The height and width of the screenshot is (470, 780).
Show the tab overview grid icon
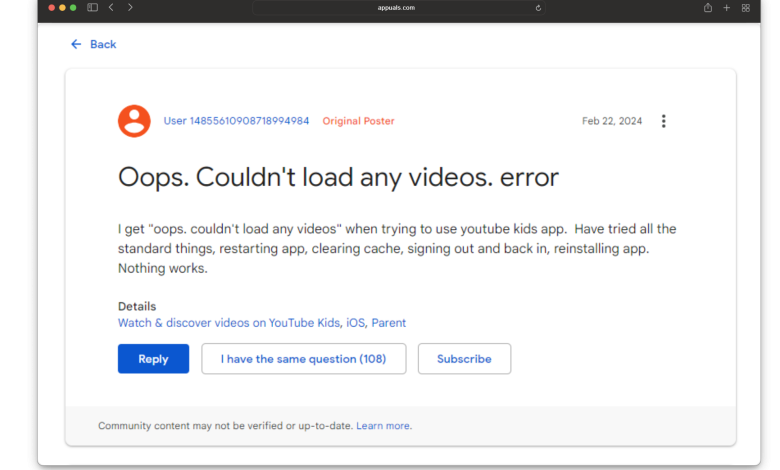click(746, 7)
